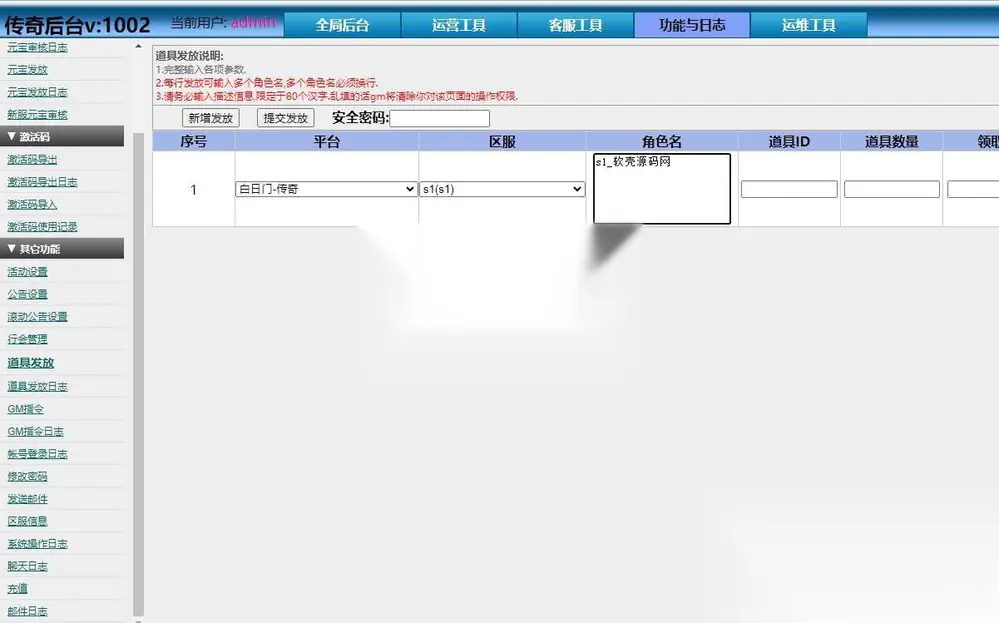The image size is (999, 623).
Task: Open the 邮件日志 link
Action: click(x=27, y=611)
